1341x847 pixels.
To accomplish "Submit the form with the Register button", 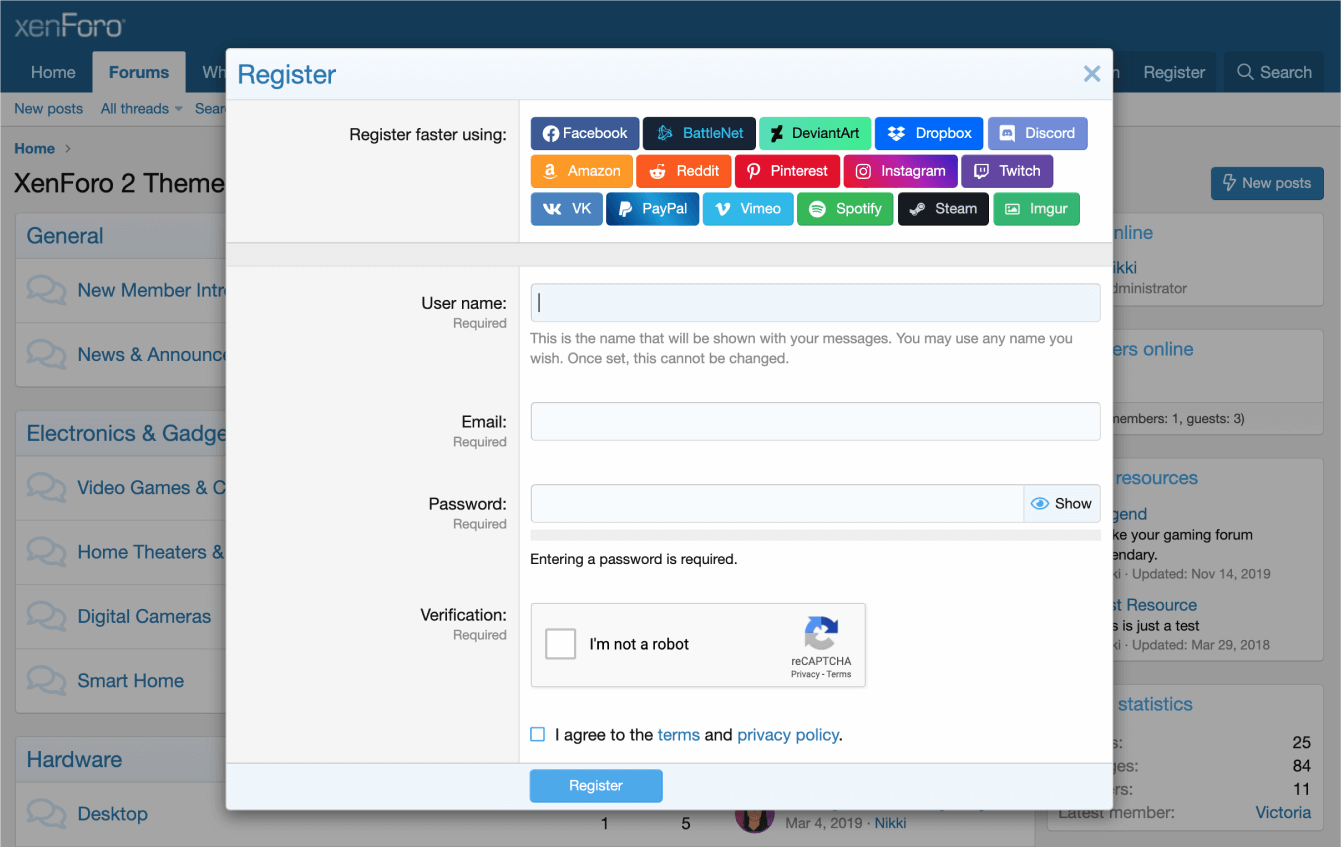I will [x=596, y=786].
